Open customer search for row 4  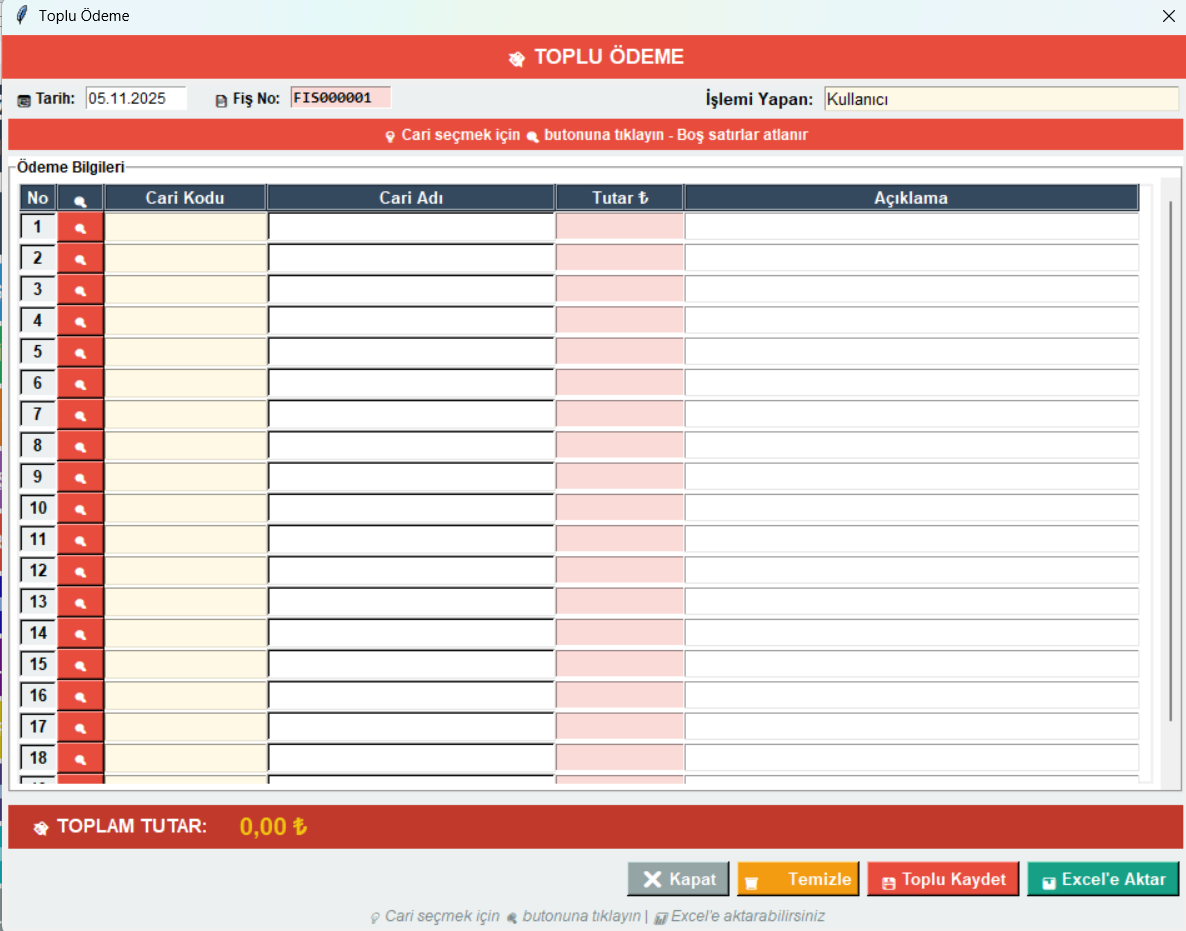tap(80, 321)
